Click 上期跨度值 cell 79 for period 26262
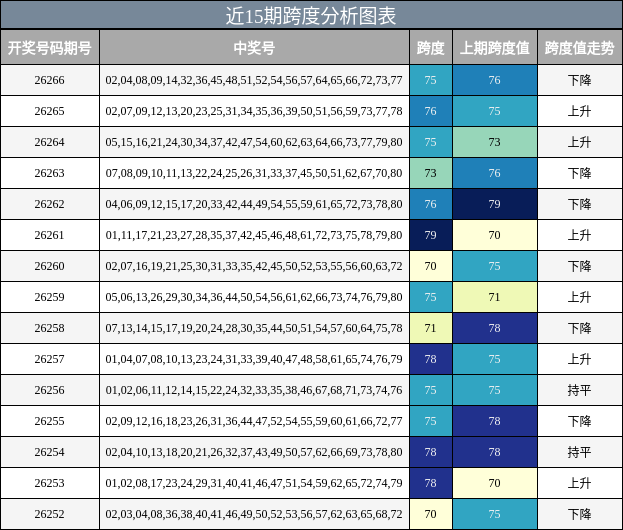Screen dimensions: 623x530 point(495,204)
